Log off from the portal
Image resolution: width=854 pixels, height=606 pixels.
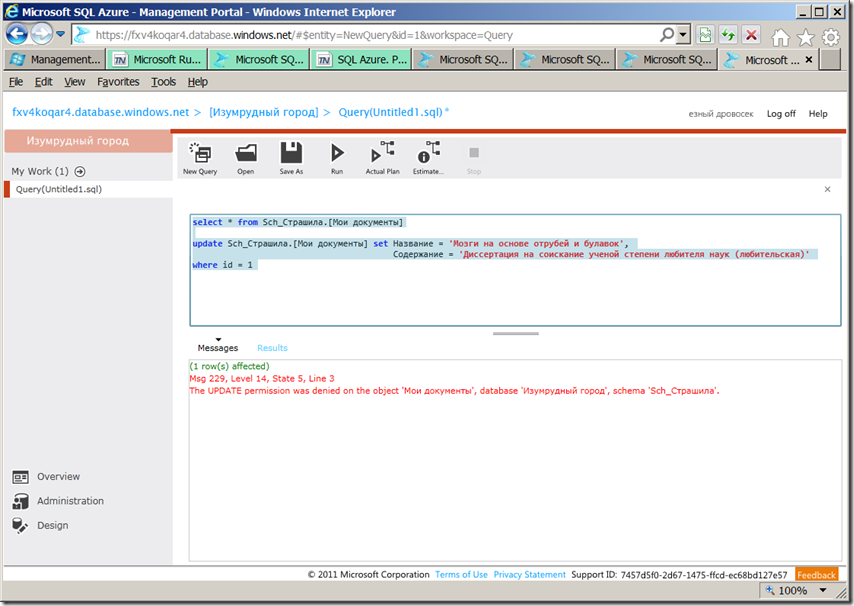coord(781,114)
